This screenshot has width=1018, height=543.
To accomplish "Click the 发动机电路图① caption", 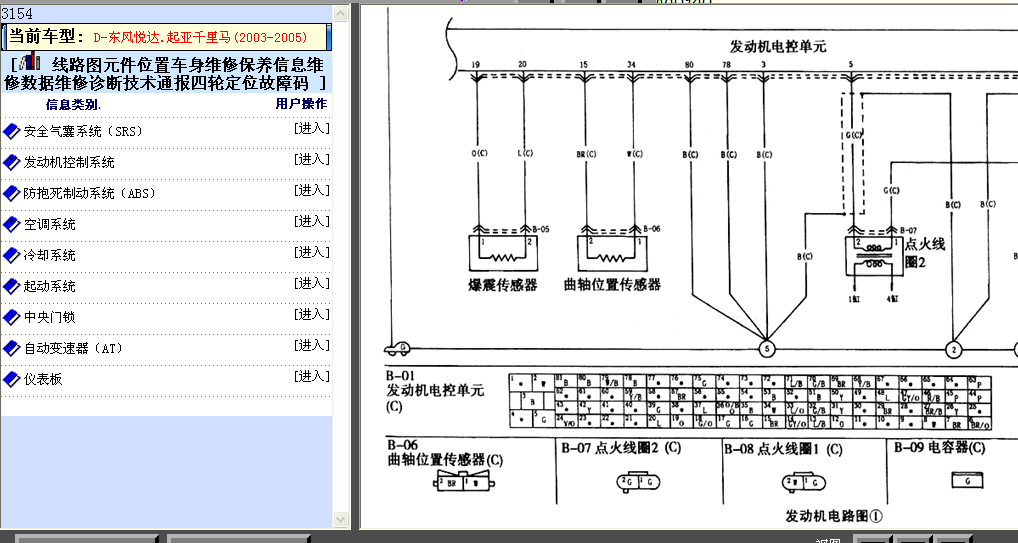I will coord(834,516).
